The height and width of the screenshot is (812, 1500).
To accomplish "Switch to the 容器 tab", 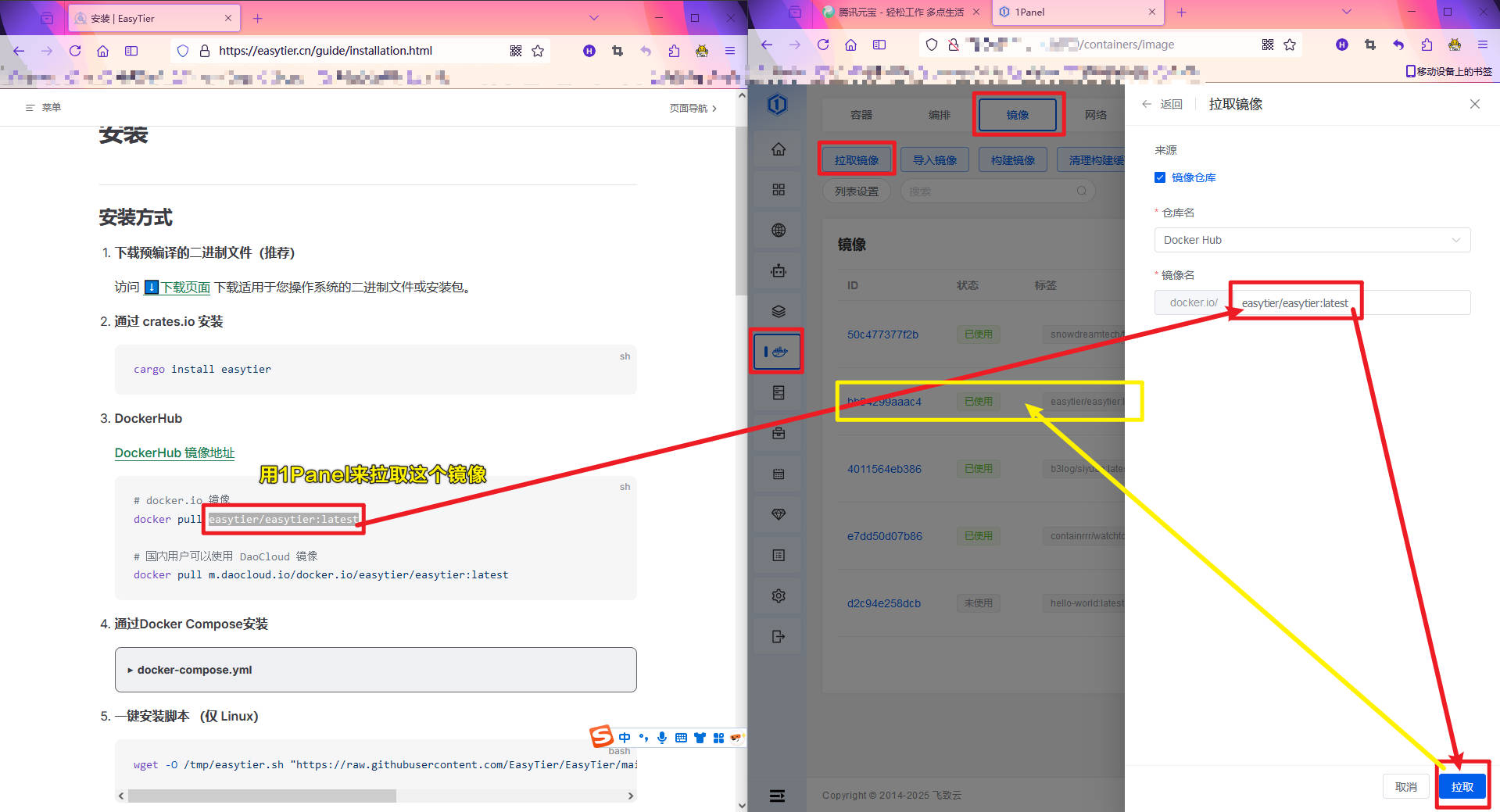I will point(861,115).
